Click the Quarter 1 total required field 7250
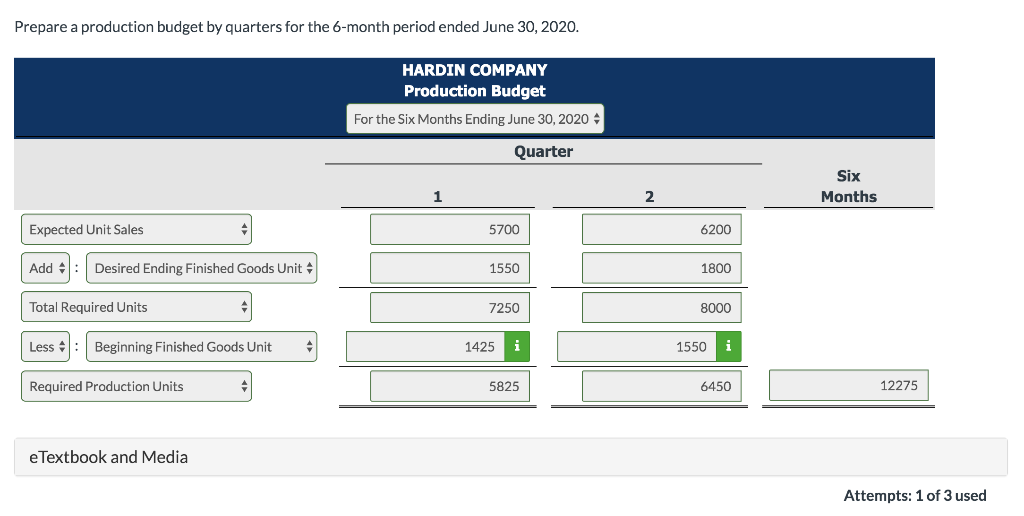Screen dimensions: 1024x516 pos(449,308)
